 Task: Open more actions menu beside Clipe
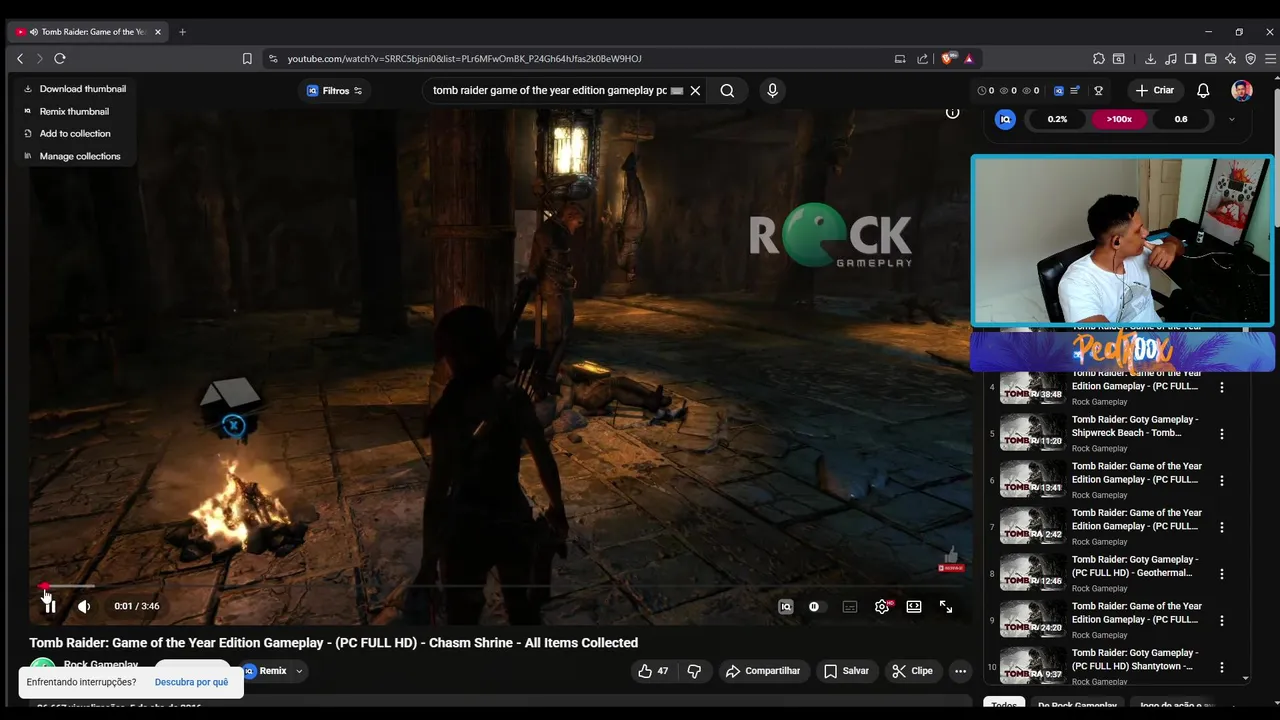click(x=960, y=671)
